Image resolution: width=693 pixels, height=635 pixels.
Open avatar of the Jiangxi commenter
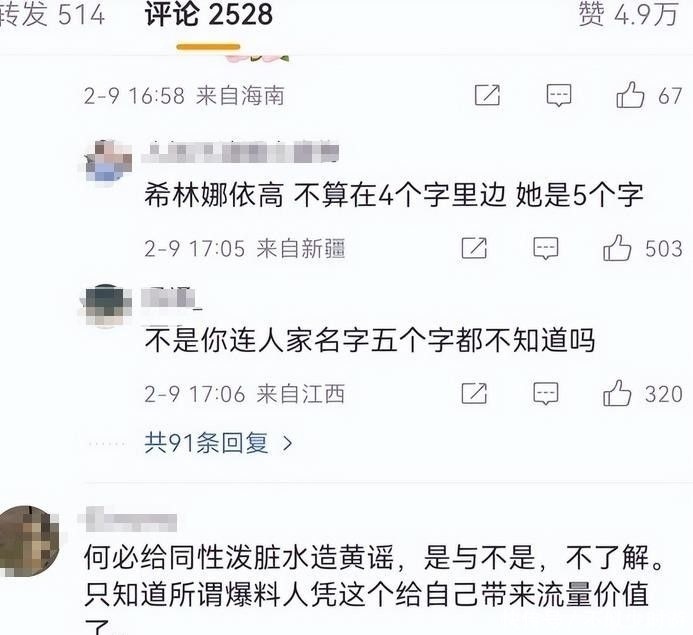coord(106,306)
